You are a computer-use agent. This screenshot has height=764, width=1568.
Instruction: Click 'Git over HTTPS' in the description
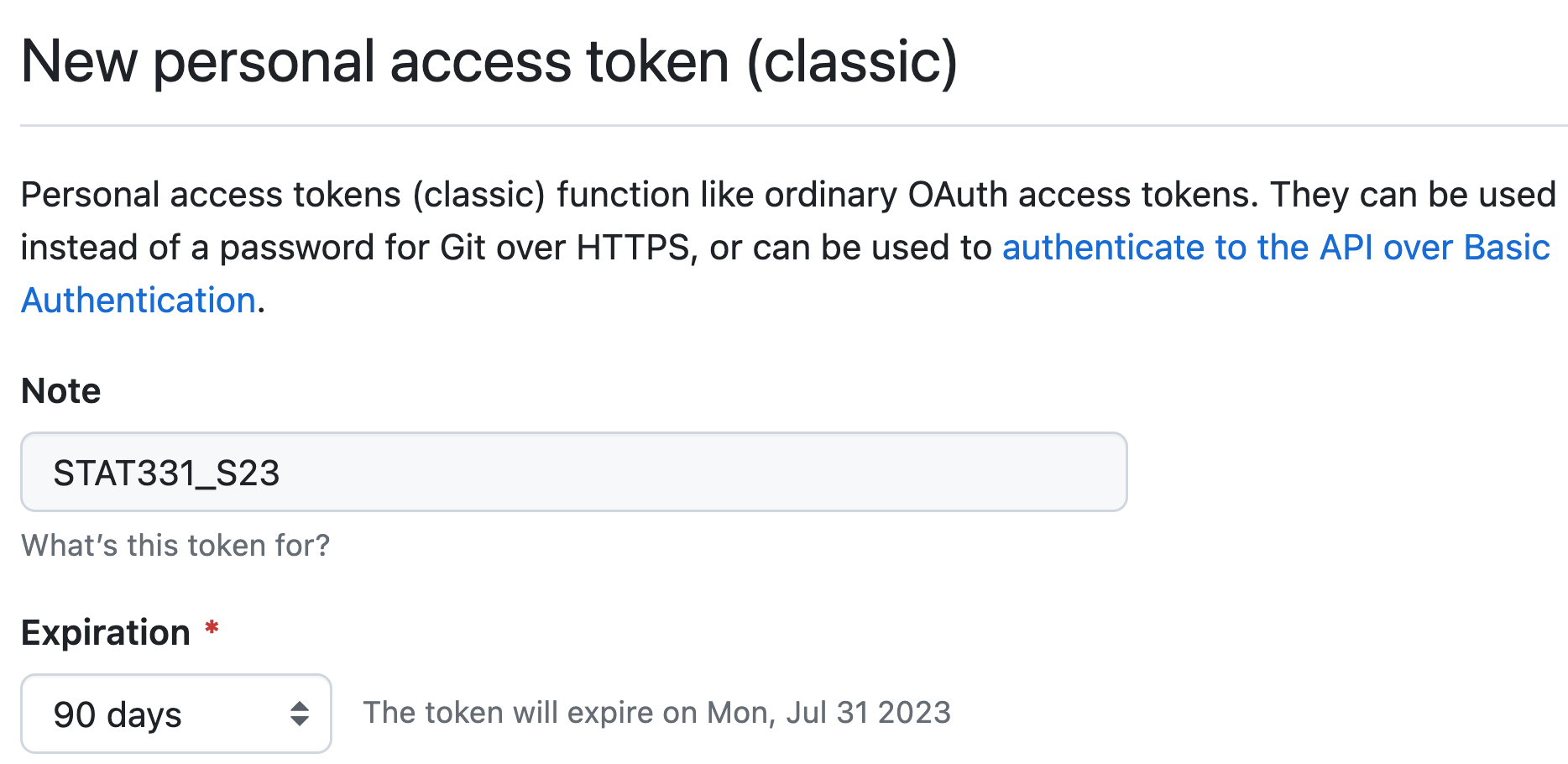[564, 248]
